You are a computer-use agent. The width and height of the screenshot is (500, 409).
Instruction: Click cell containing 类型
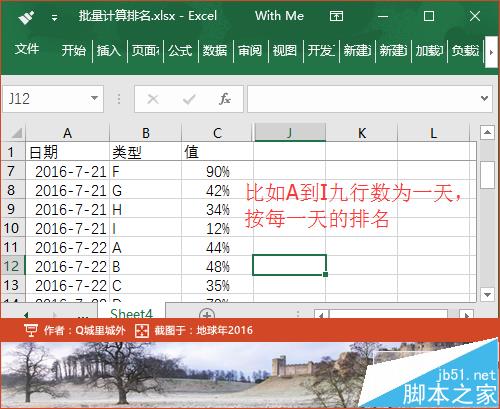[146, 152]
